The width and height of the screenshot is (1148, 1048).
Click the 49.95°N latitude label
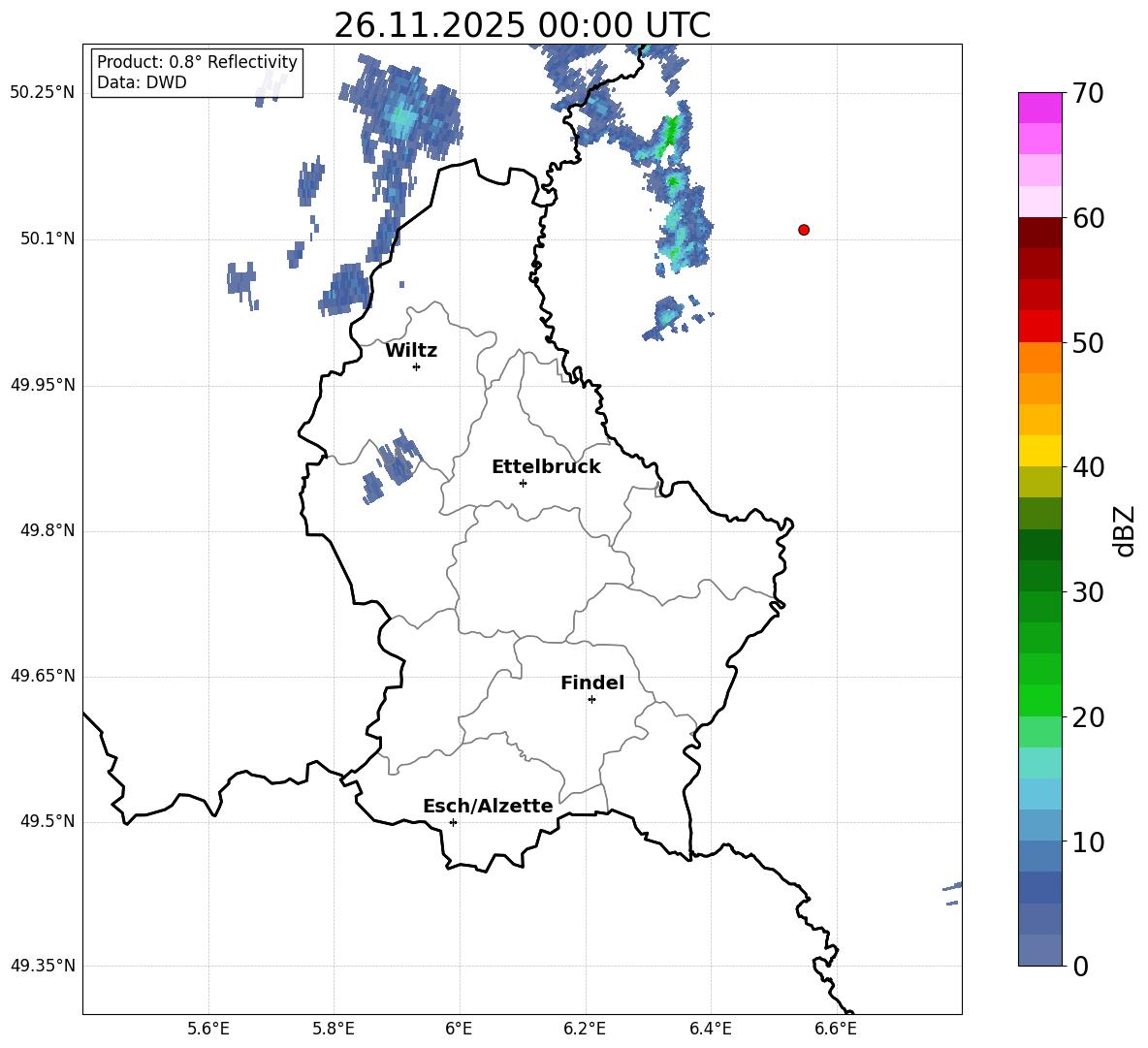(43, 385)
